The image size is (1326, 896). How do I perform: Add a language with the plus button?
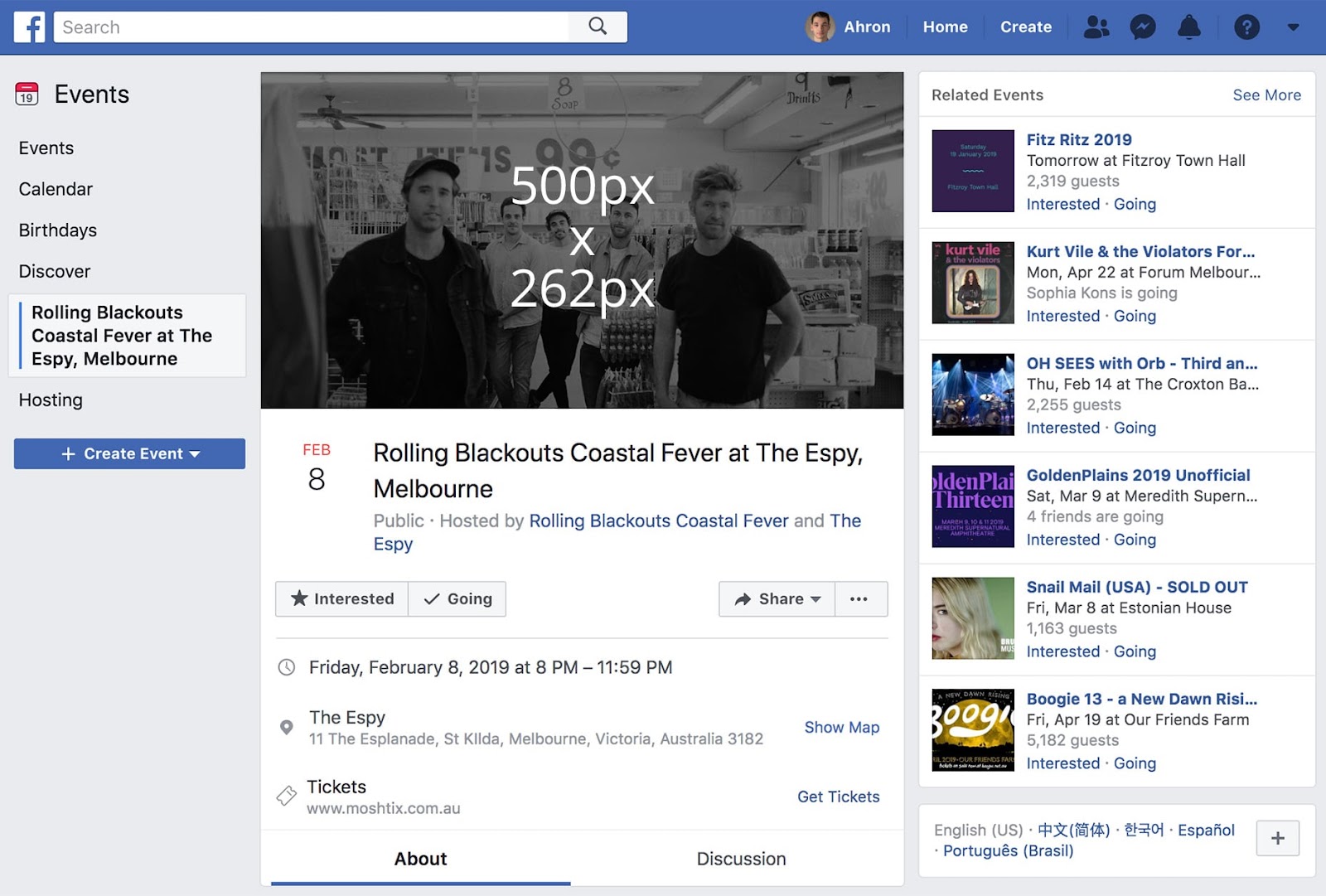click(x=1278, y=838)
